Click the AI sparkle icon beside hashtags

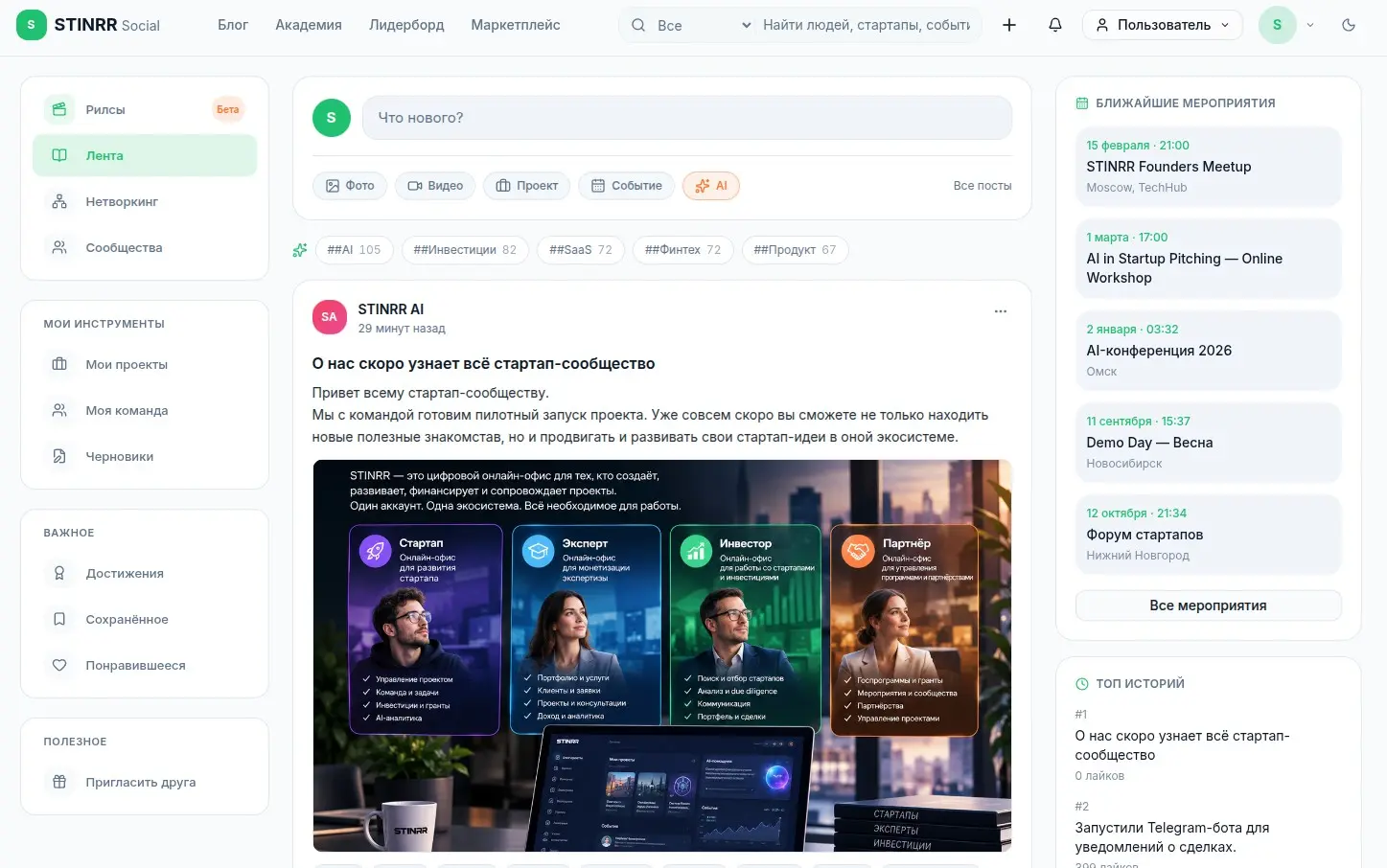pos(300,250)
